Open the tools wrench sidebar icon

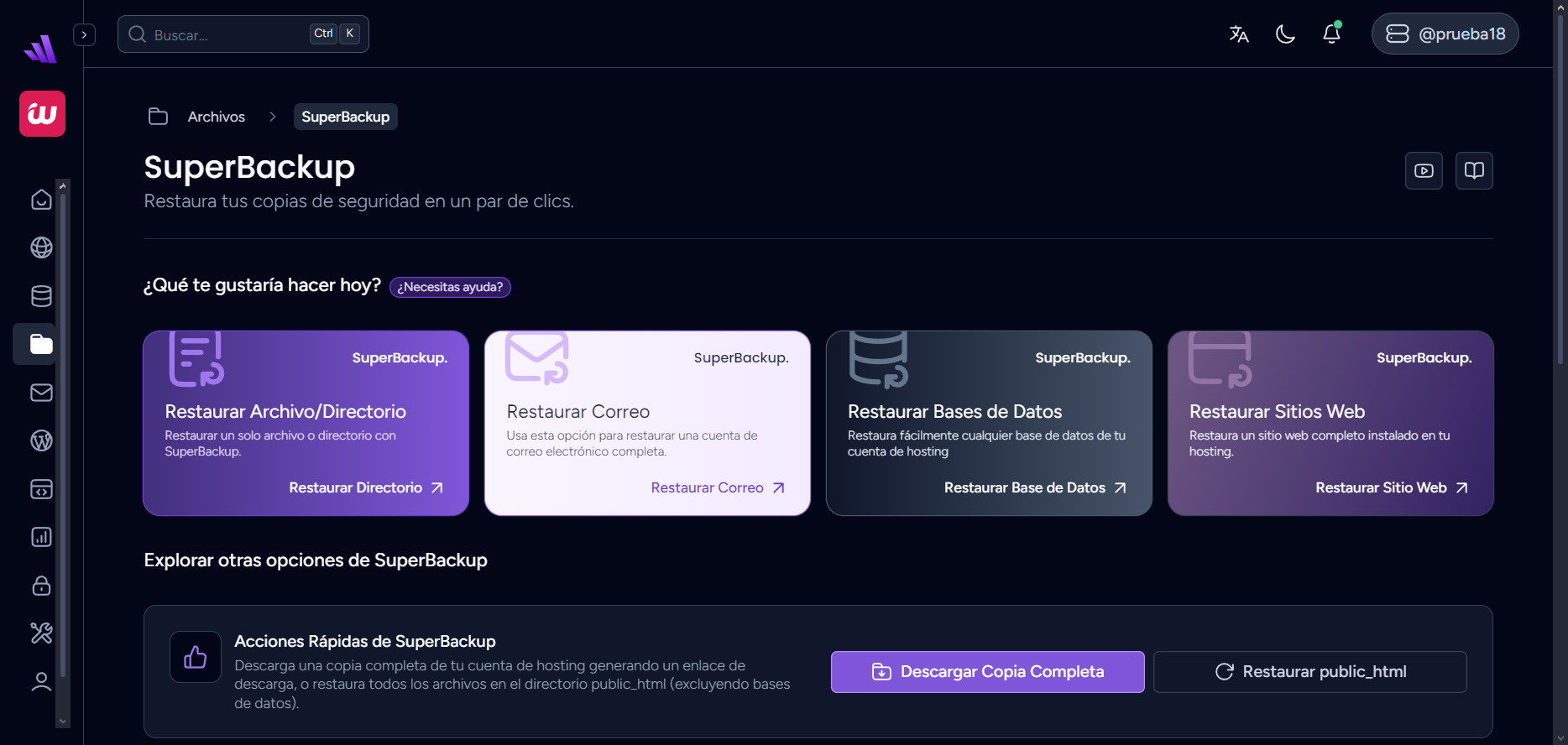41,633
